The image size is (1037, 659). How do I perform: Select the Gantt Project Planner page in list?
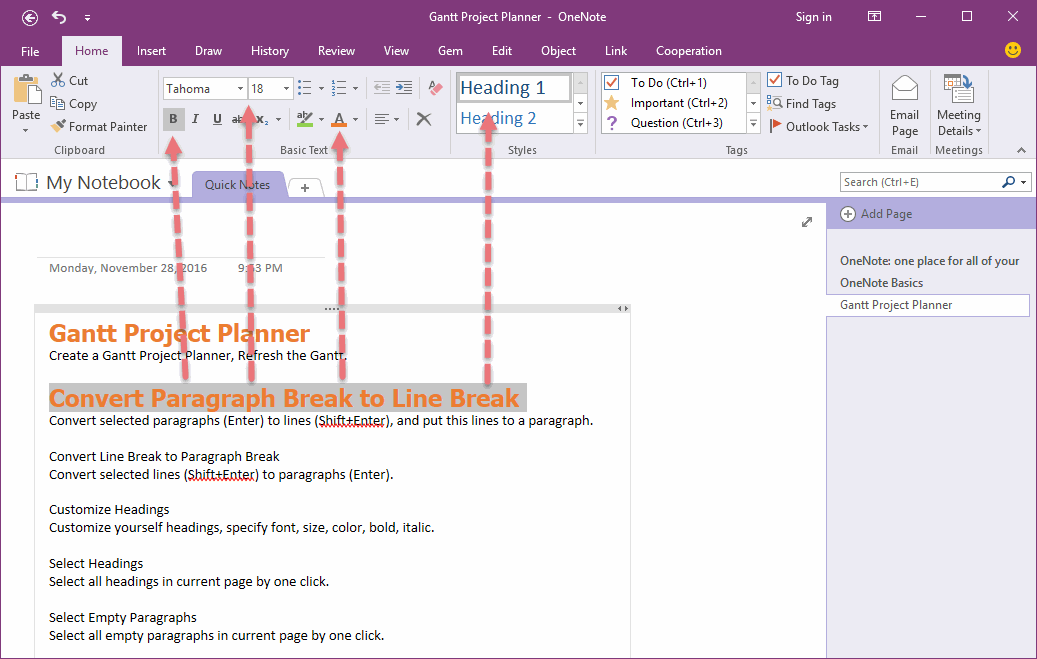tap(928, 305)
